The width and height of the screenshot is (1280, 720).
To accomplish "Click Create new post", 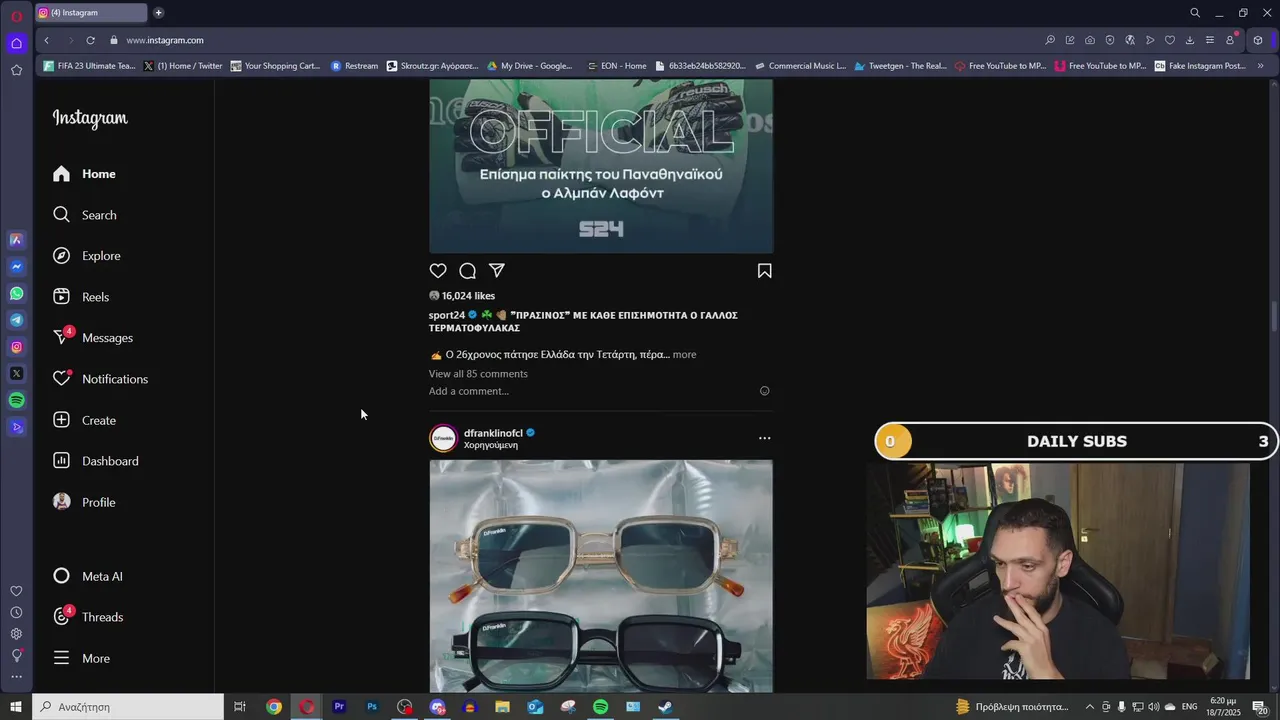I will (x=85, y=420).
